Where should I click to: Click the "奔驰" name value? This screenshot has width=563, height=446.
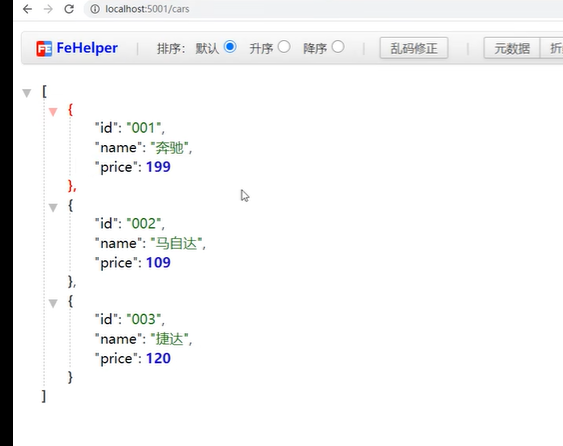tap(169, 148)
